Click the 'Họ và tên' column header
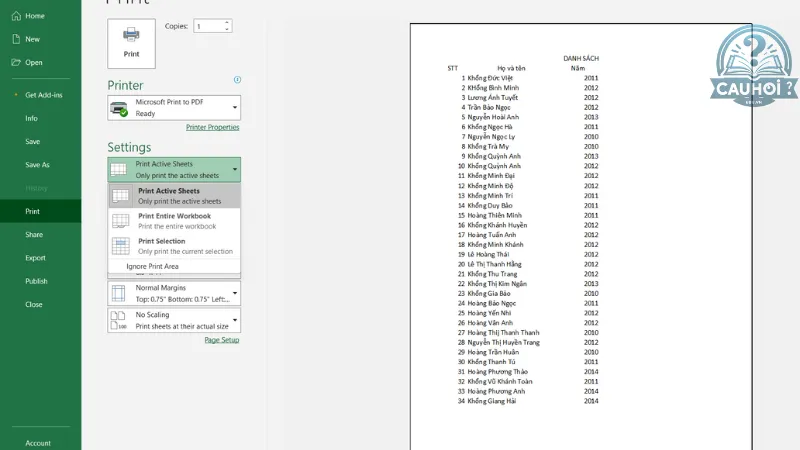The width and height of the screenshot is (800, 450). [x=511, y=68]
